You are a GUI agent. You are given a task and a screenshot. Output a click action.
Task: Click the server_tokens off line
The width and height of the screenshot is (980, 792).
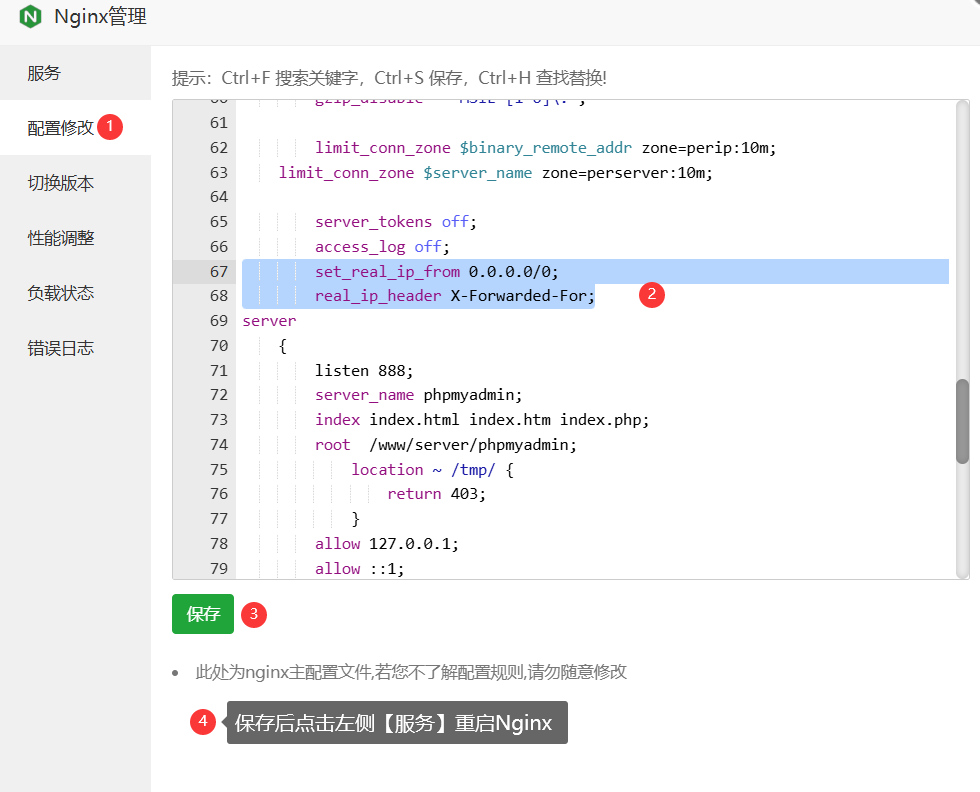(x=396, y=222)
